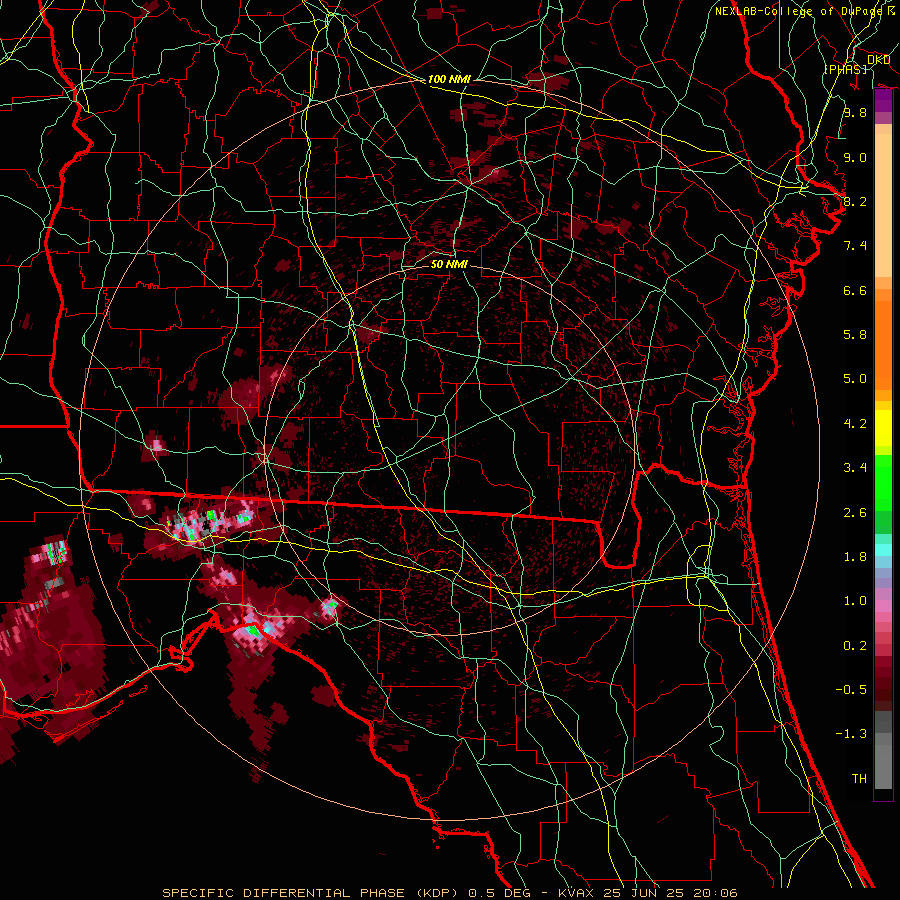Click the 5.8 value on color scale

tap(855, 335)
